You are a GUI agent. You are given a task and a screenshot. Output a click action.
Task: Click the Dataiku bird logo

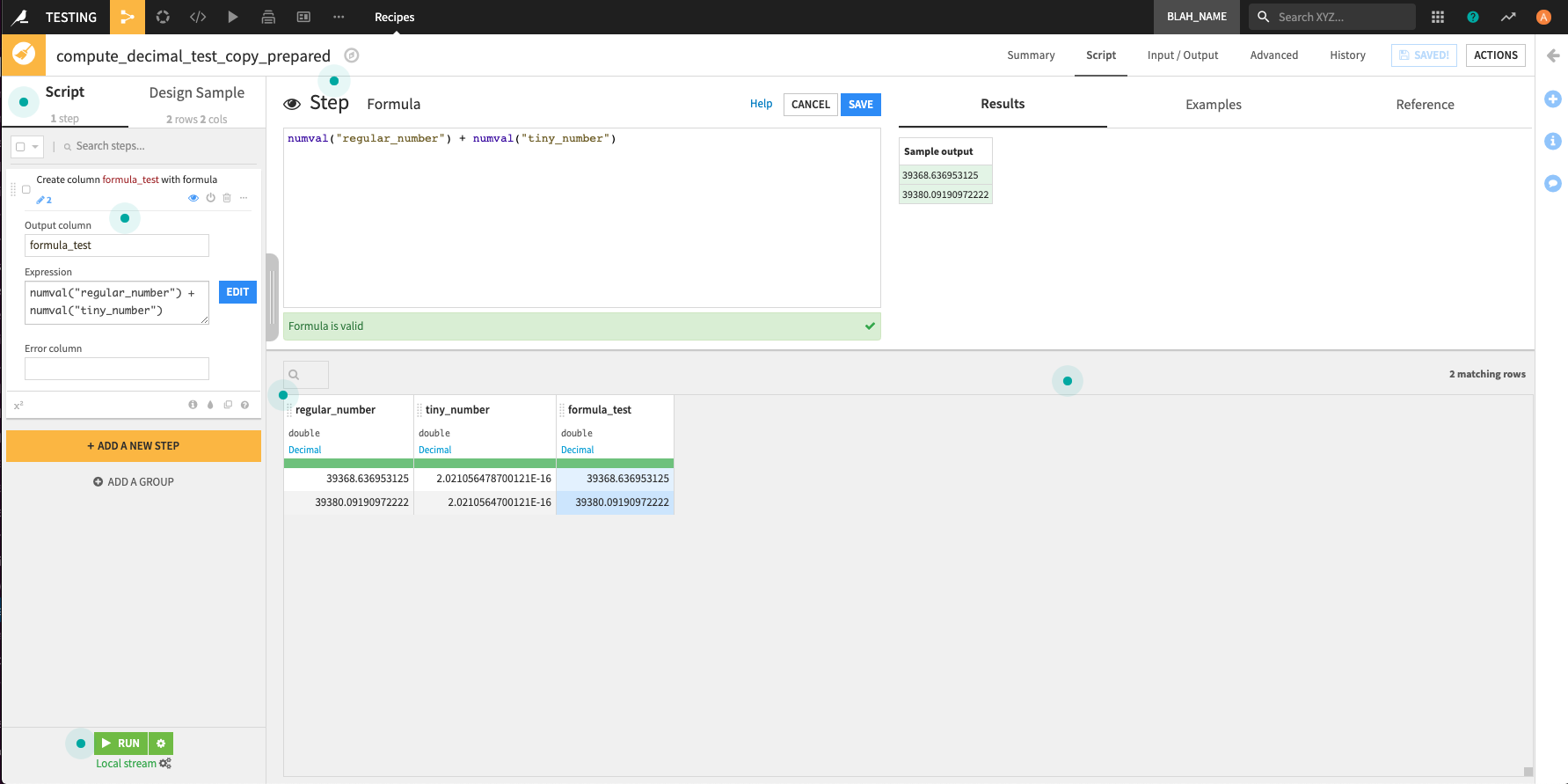(21, 17)
